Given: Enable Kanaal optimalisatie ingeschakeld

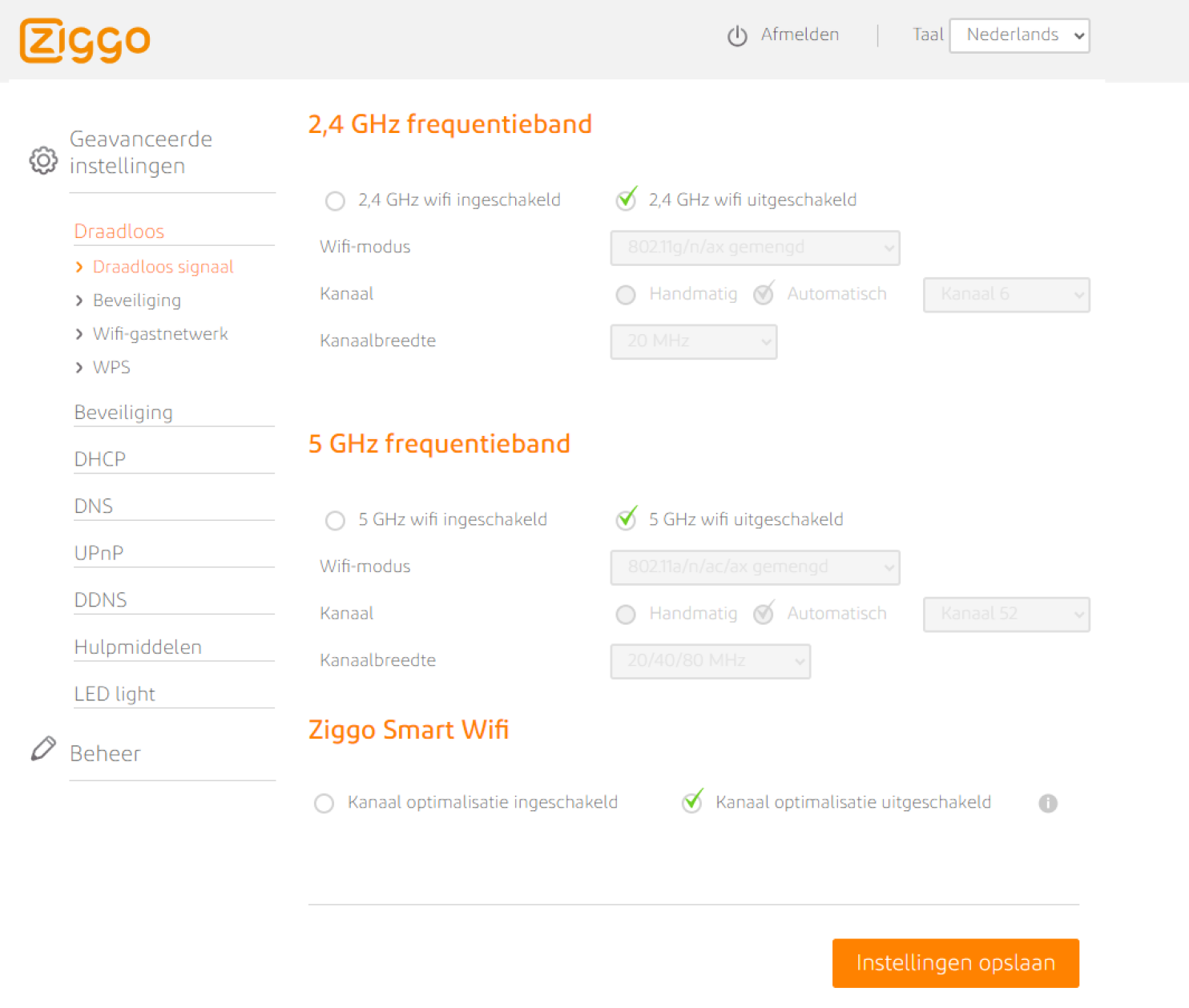Looking at the screenshot, I should 324,803.
